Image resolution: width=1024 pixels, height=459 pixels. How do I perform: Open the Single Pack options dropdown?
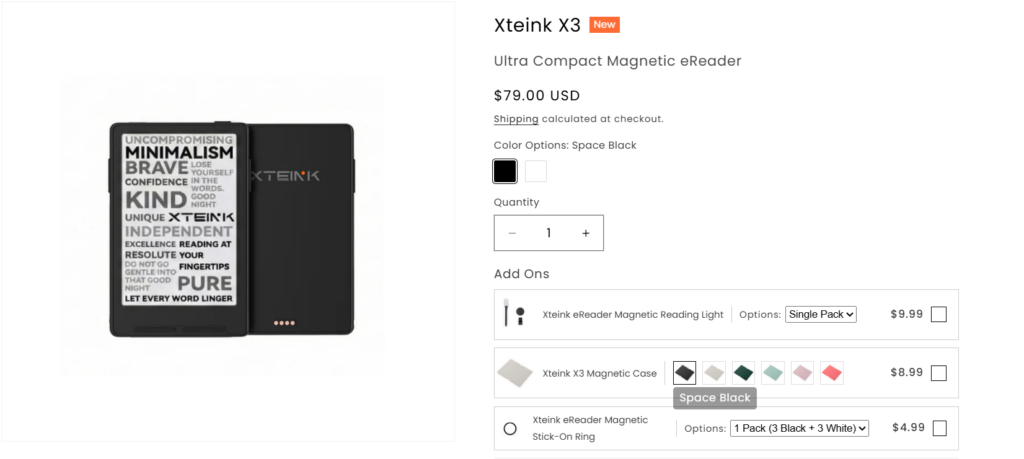pyautogui.click(x=821, y=314)
